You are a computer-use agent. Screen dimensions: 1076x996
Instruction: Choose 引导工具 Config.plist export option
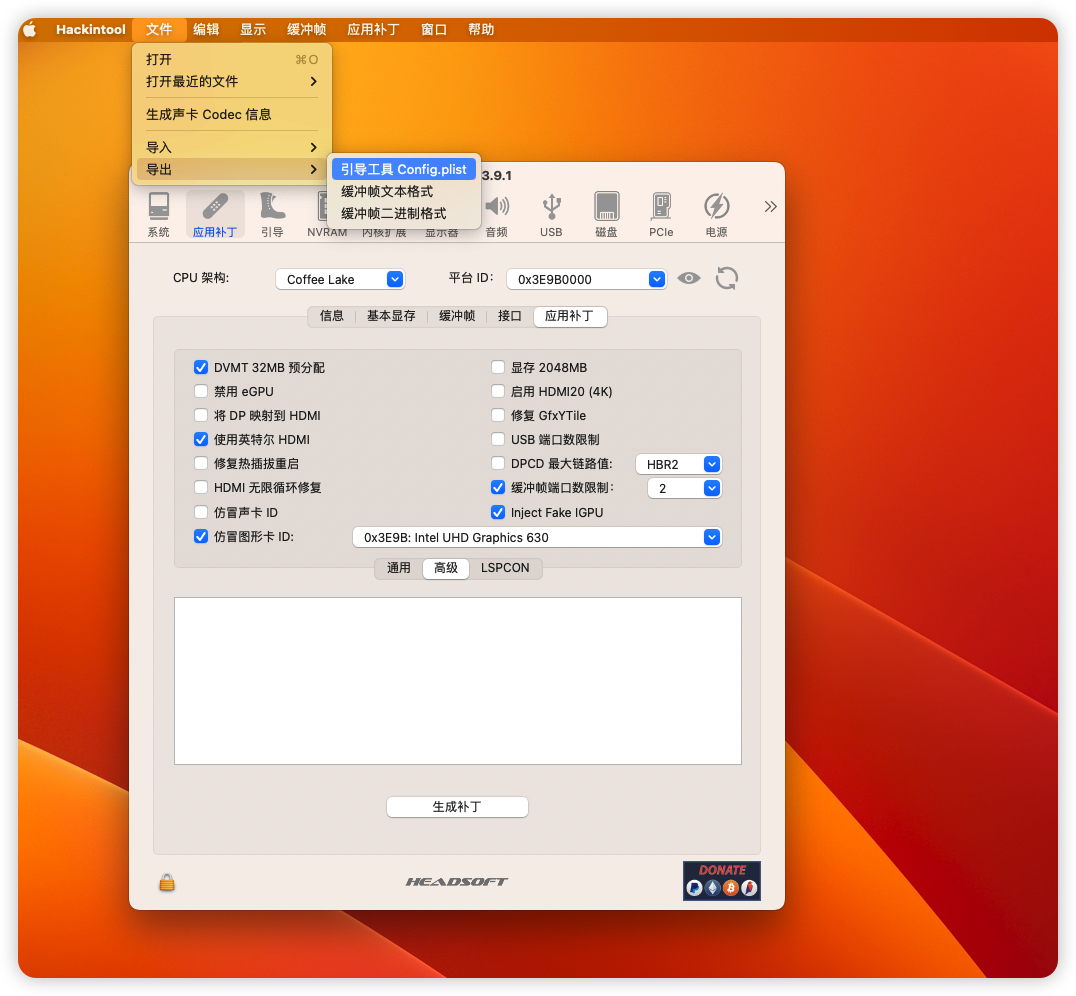404,170
